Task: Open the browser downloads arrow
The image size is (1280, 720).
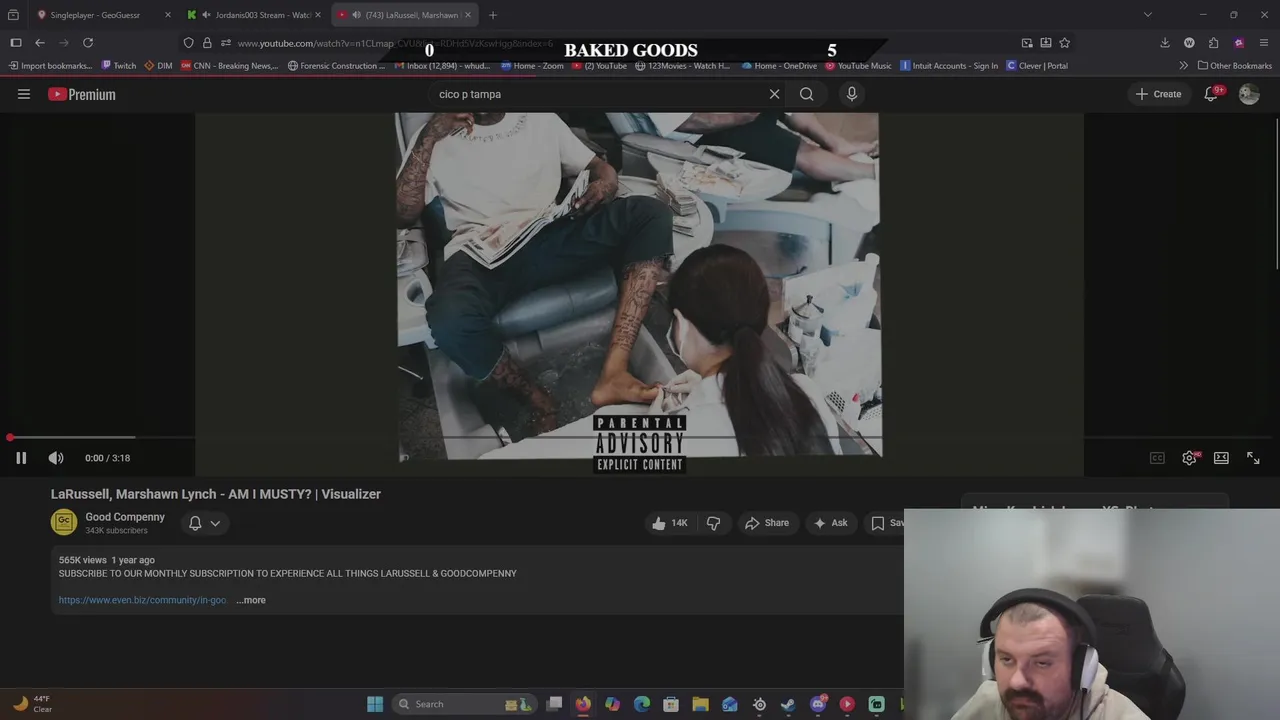Action: 1165,43
